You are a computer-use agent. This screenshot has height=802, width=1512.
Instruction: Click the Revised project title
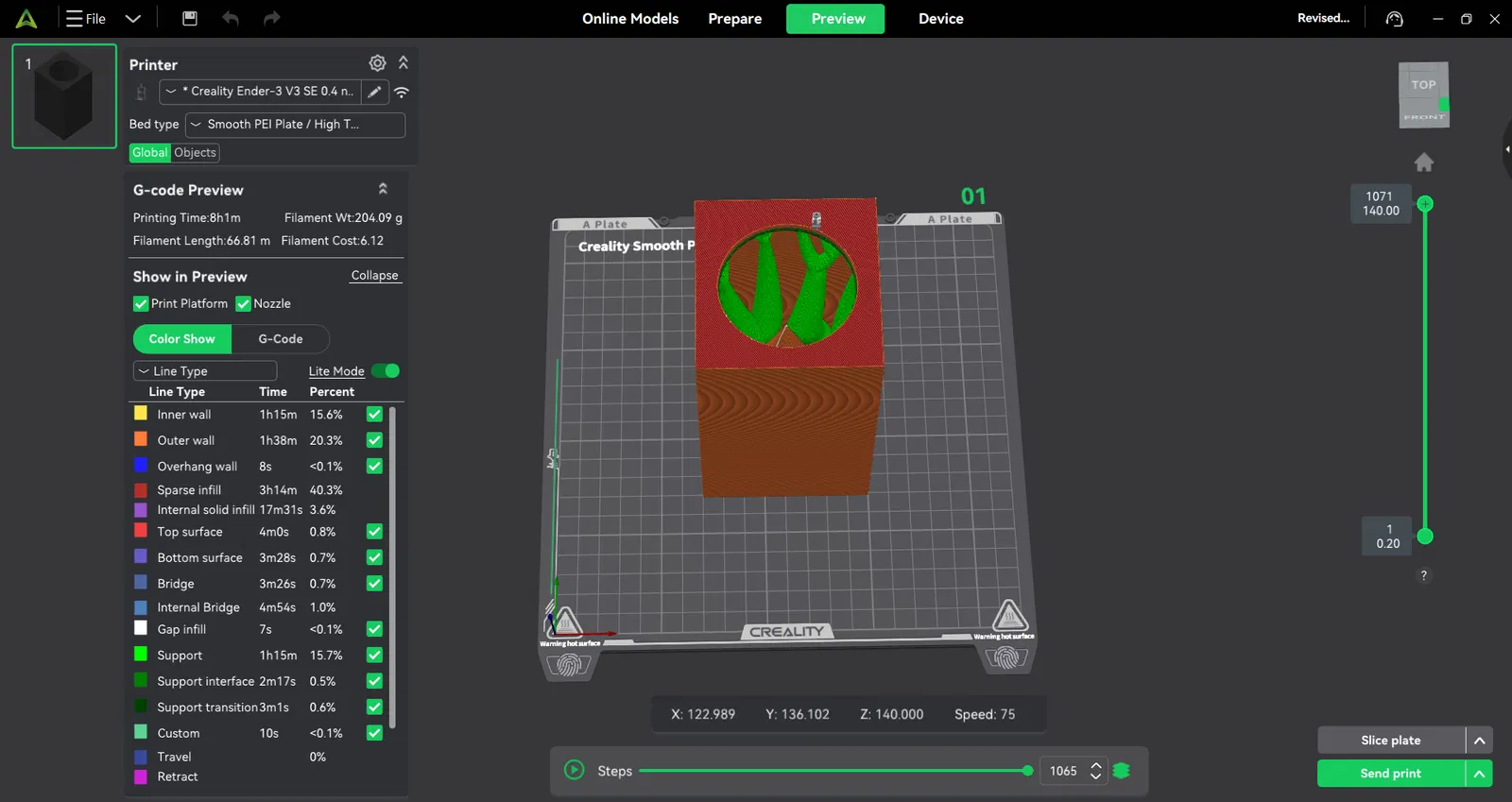[1323, 18]
